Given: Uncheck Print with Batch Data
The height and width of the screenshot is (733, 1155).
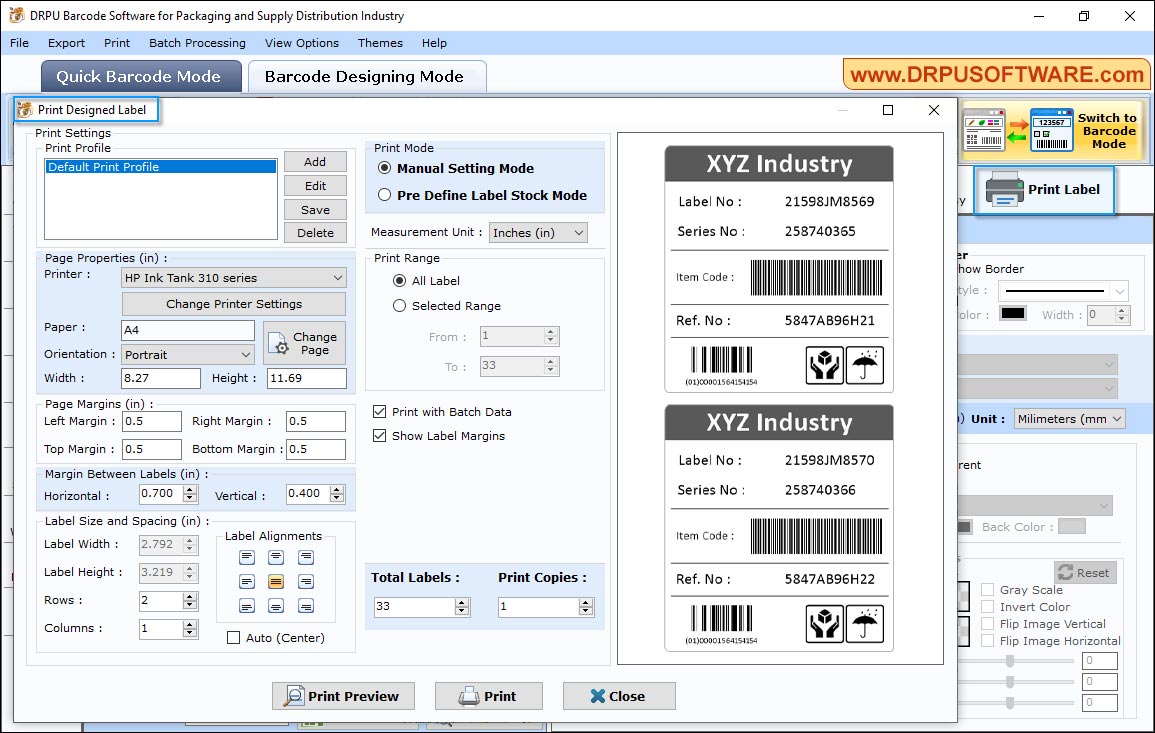Looking at the screenshot, I should pyautogui.click(x=378, y=411).
